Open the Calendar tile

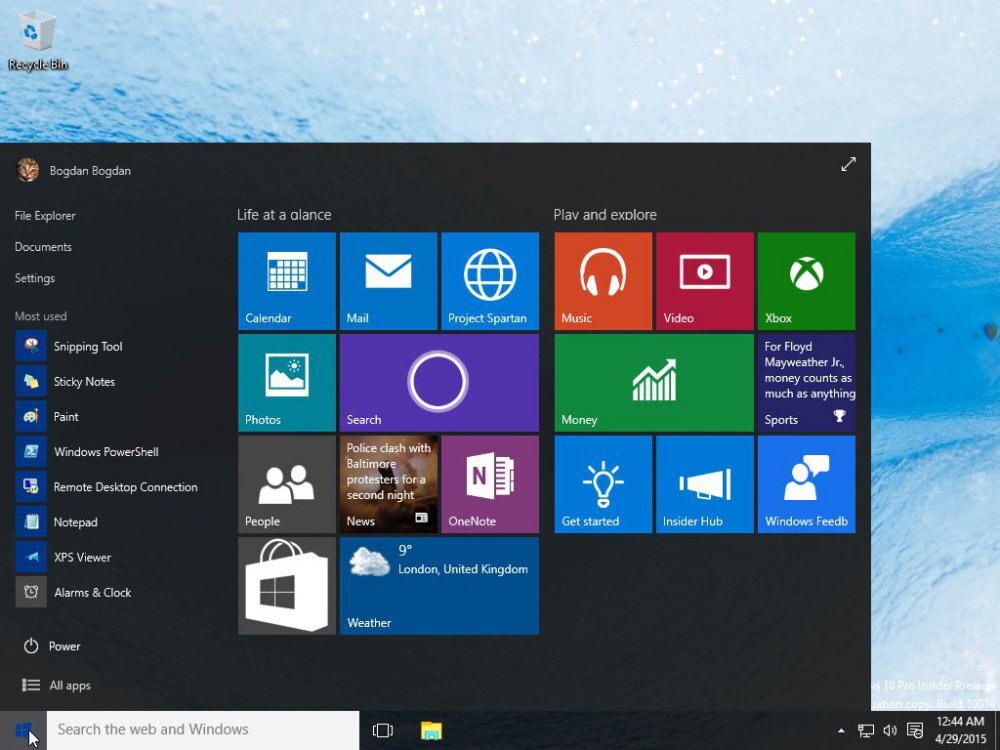click(x=286, y=280)
